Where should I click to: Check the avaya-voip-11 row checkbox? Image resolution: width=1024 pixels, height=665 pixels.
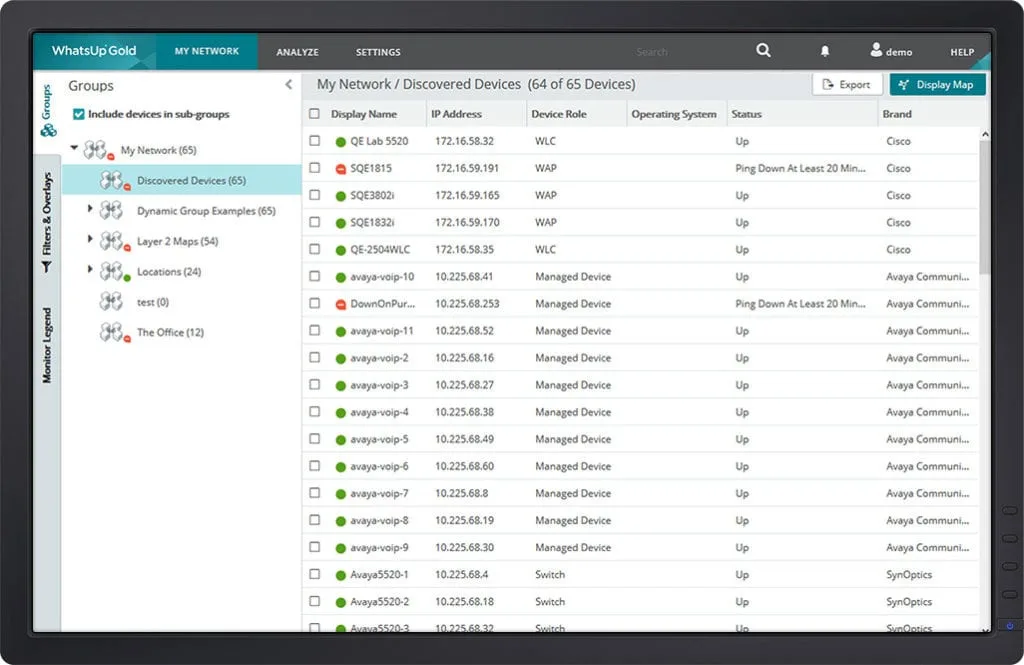[315, 331]
